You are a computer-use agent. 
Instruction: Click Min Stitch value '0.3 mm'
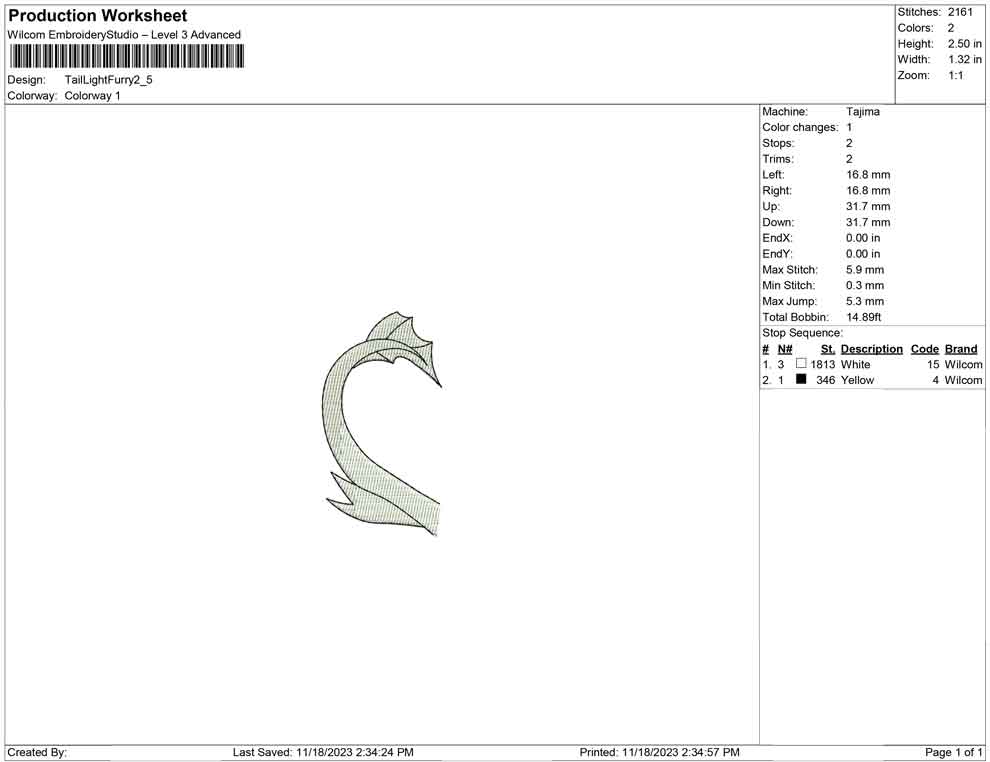point(865,285)
